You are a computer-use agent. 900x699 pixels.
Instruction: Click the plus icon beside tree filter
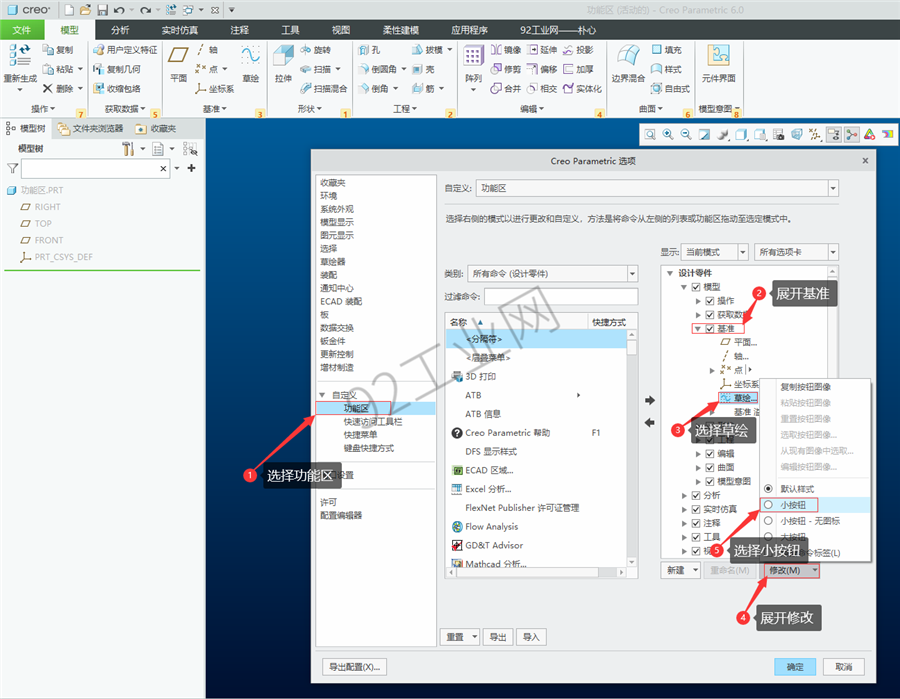[192, 168]
